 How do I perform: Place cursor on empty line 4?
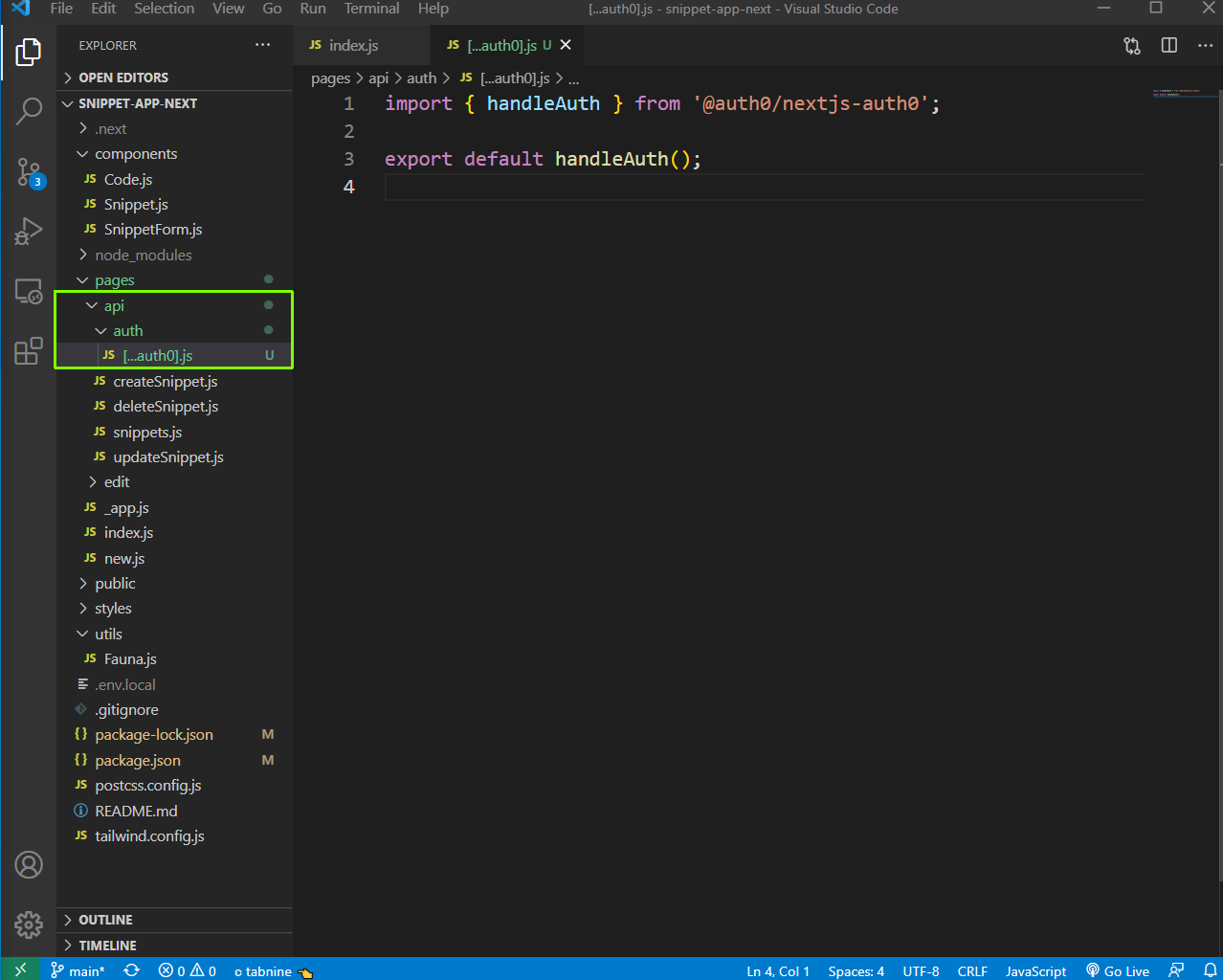click(x=766, y=187)
